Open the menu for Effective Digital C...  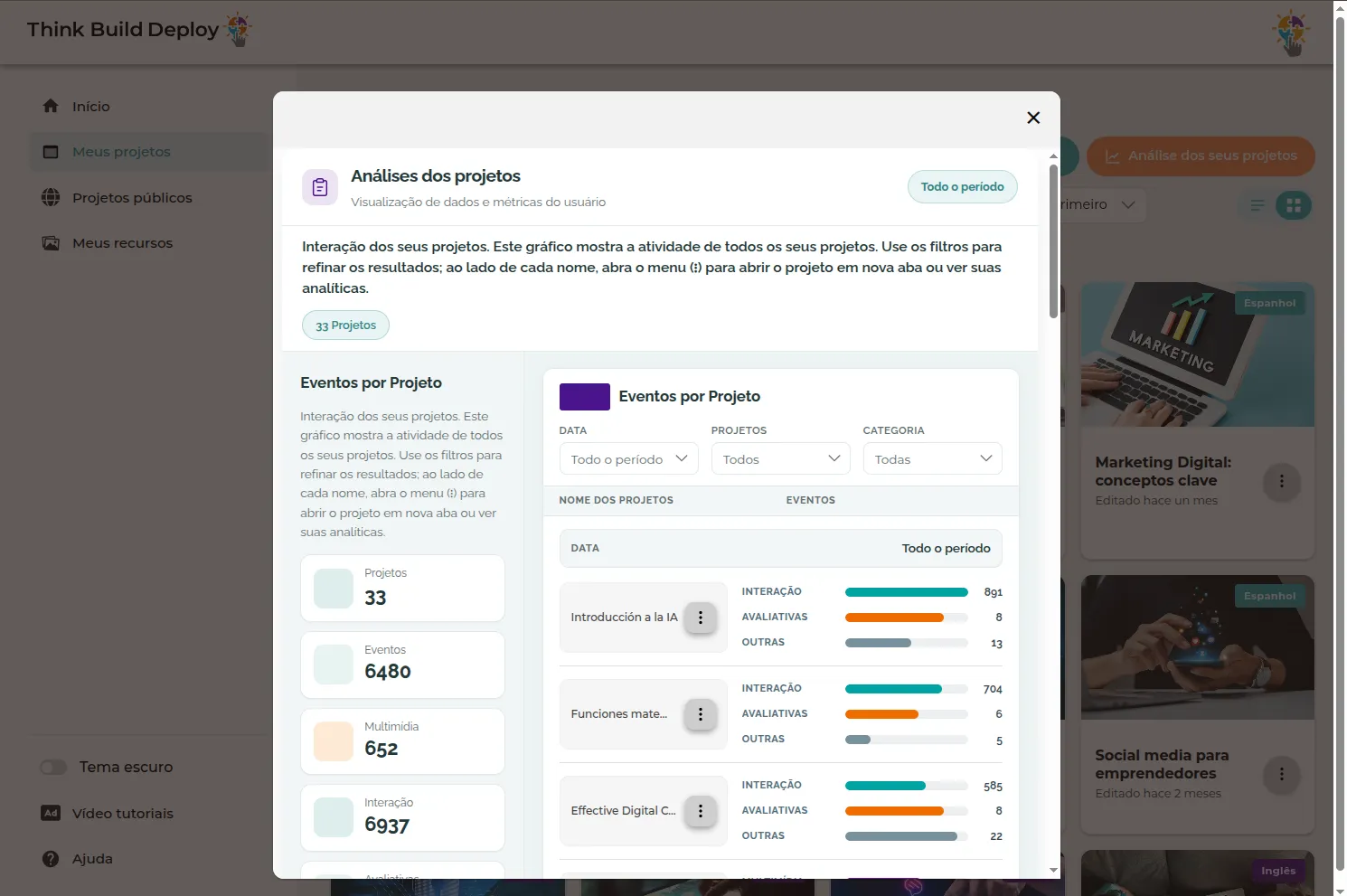click(701, 811)
